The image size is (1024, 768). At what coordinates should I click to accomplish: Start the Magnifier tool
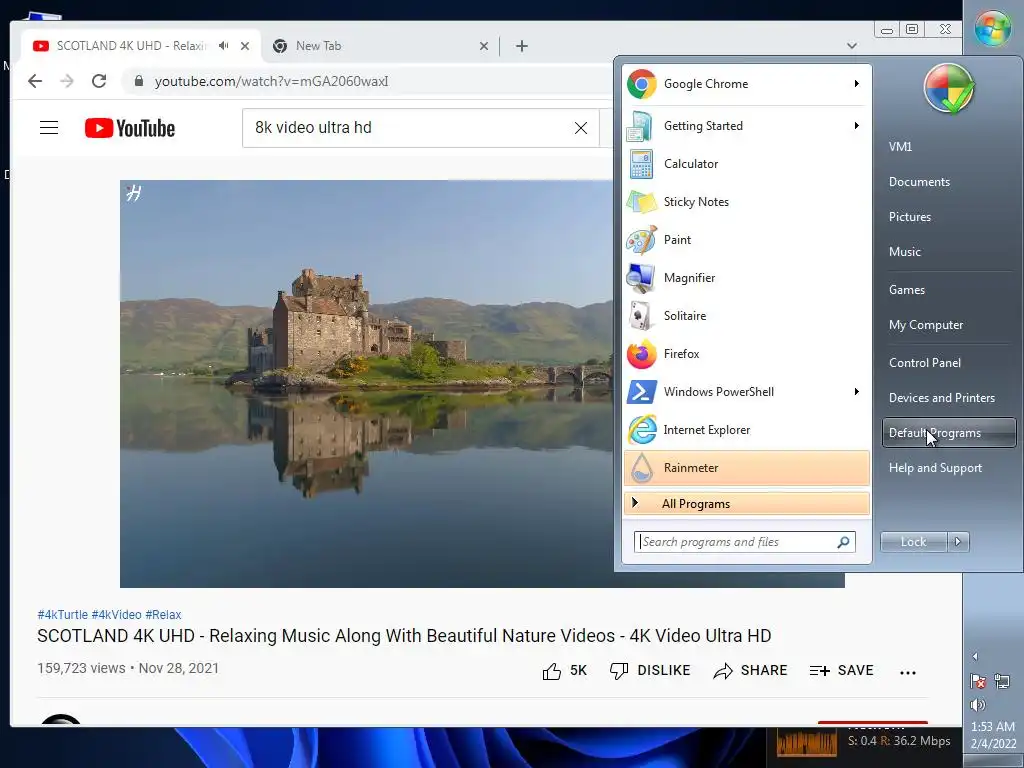click(746, 278)
